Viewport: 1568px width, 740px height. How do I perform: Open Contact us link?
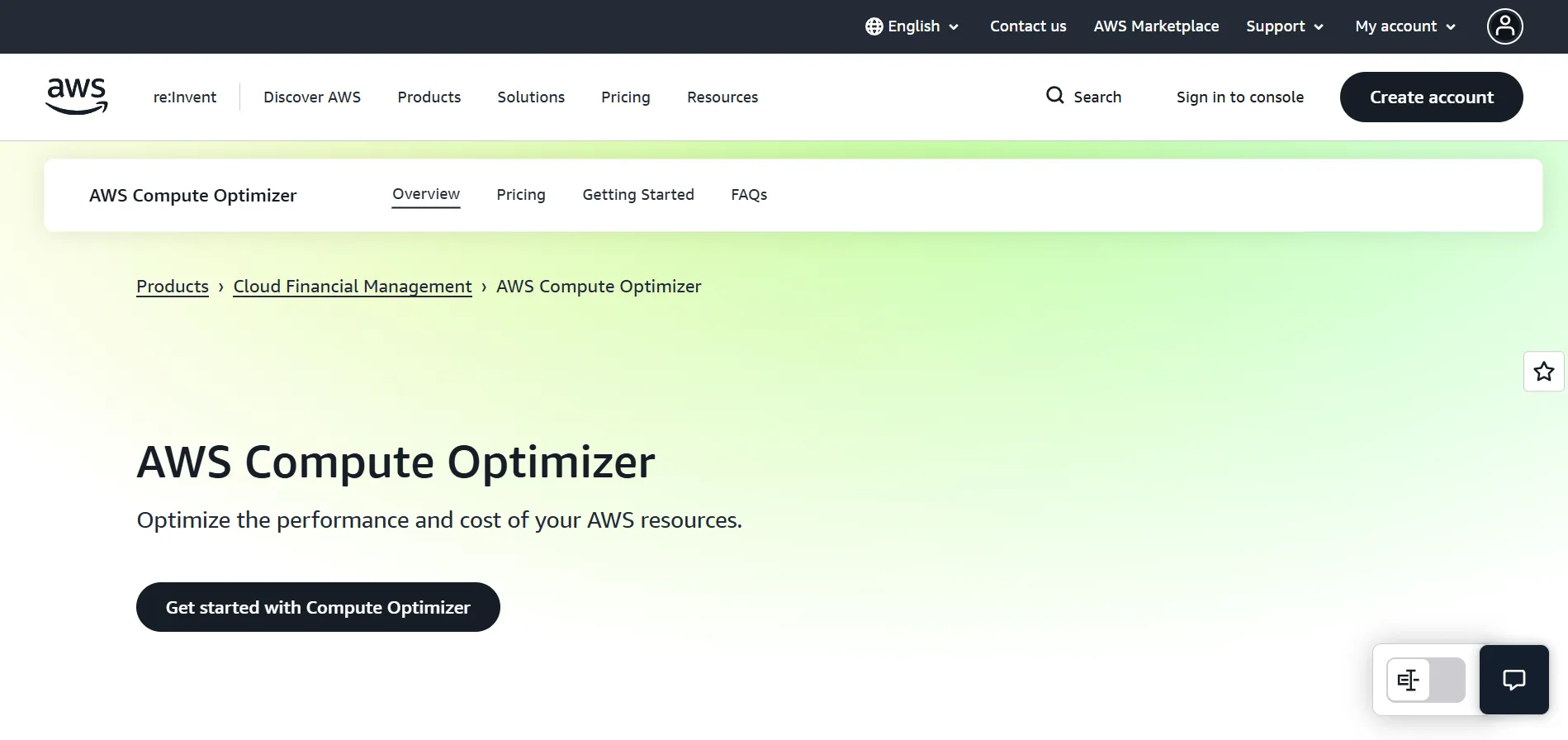(1028, 26)
